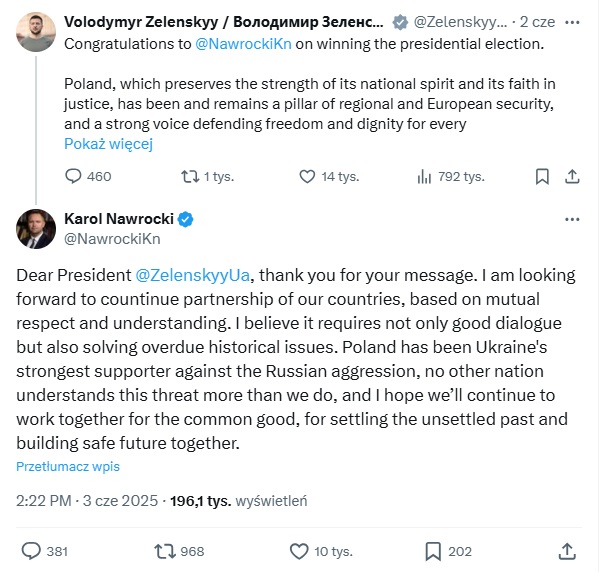Bookmark Karol Nawrocki's tweet
The width and height of the screenshot is (607, 572).
pyautogui.click(x=433, y=550)
